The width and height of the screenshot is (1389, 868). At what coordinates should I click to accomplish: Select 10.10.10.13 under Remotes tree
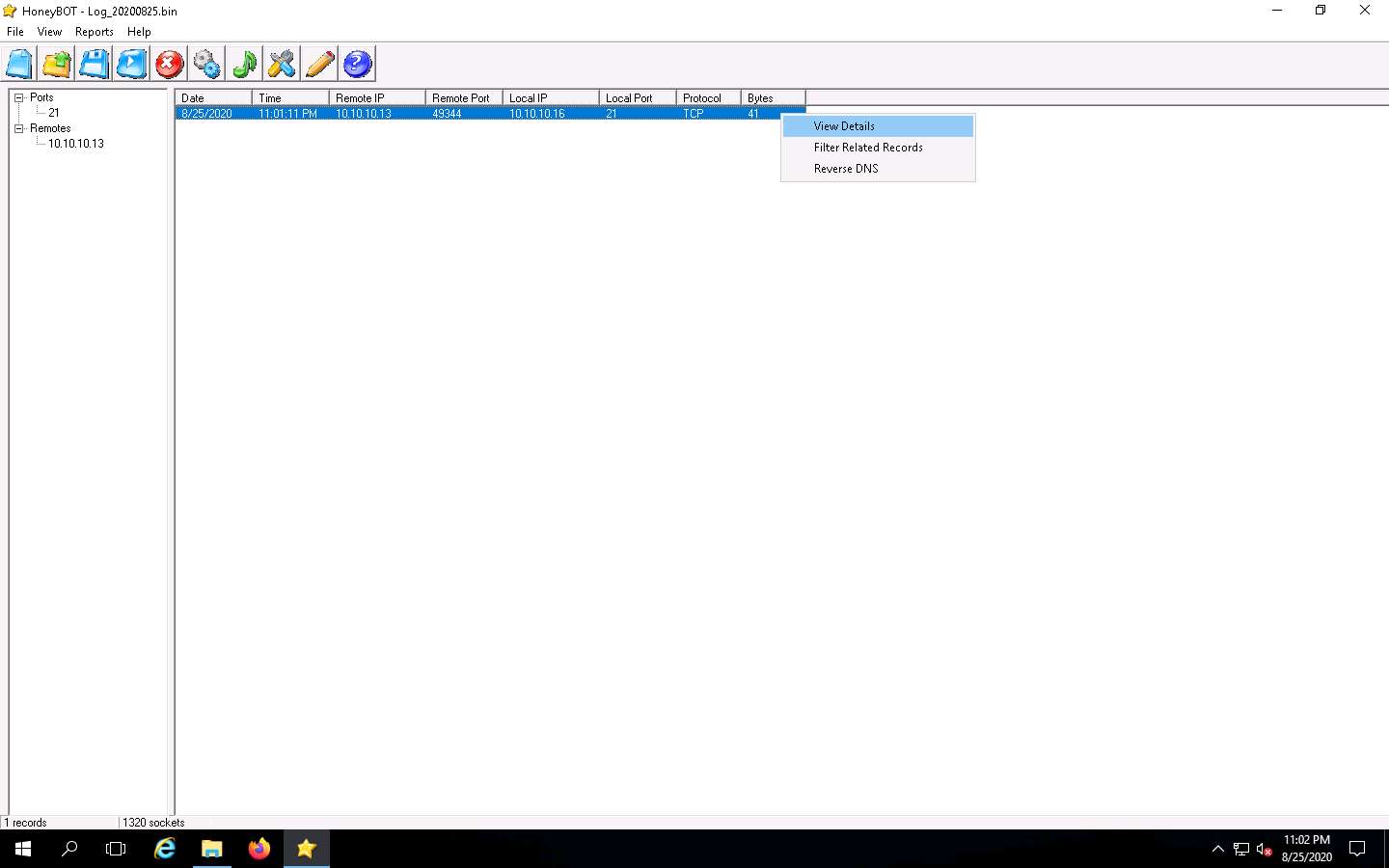[x=76, y=144]
